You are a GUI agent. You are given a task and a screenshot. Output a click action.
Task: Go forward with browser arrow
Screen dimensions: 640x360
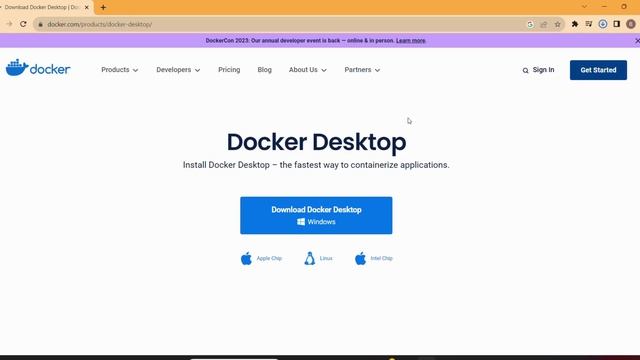point(9,24)
